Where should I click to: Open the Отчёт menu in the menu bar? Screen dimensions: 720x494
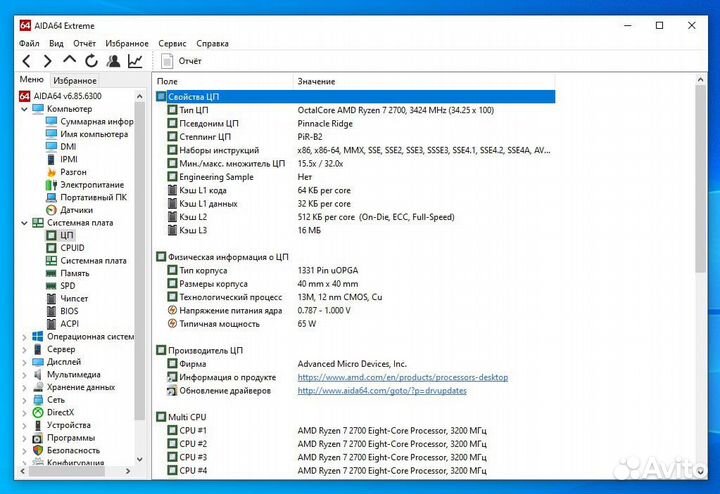(84, 44)
